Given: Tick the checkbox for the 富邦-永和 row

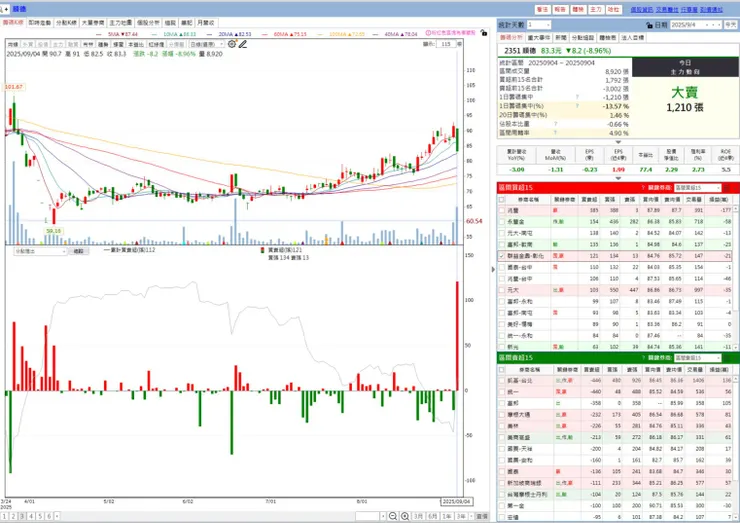Looking at the screenshot, I should click(x=502, y=301).
